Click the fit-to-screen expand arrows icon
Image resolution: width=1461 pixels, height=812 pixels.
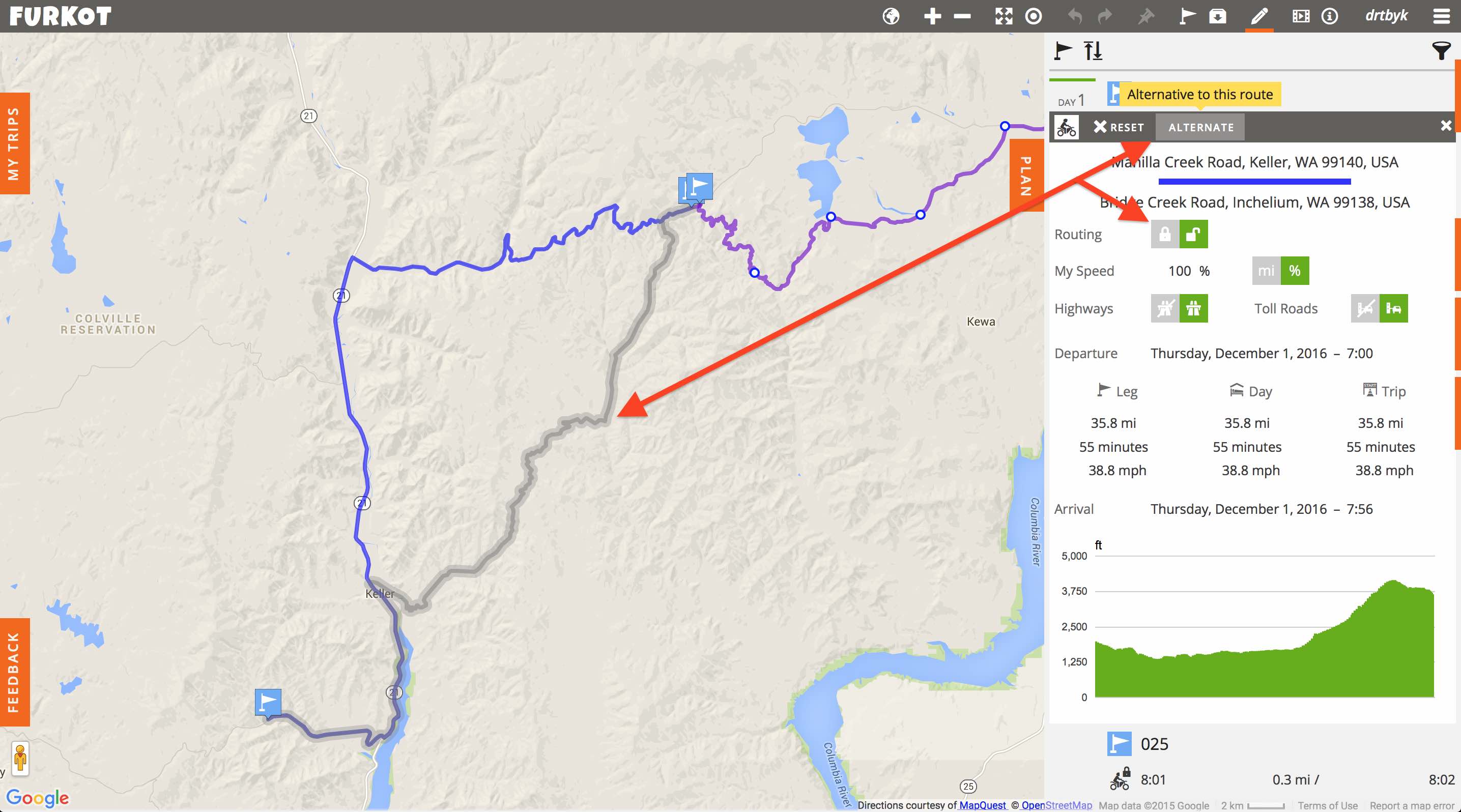pos(1004,16)
